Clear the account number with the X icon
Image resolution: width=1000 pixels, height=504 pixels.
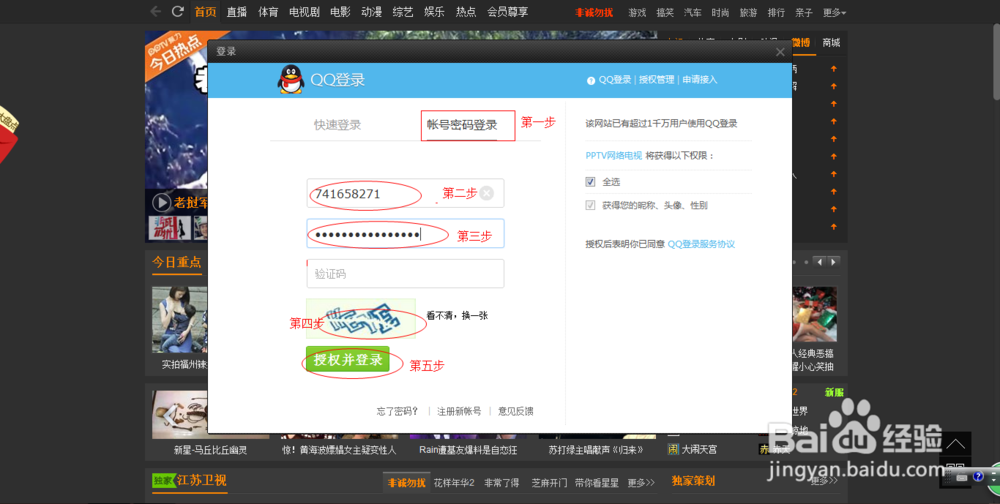tap(487, 193)
